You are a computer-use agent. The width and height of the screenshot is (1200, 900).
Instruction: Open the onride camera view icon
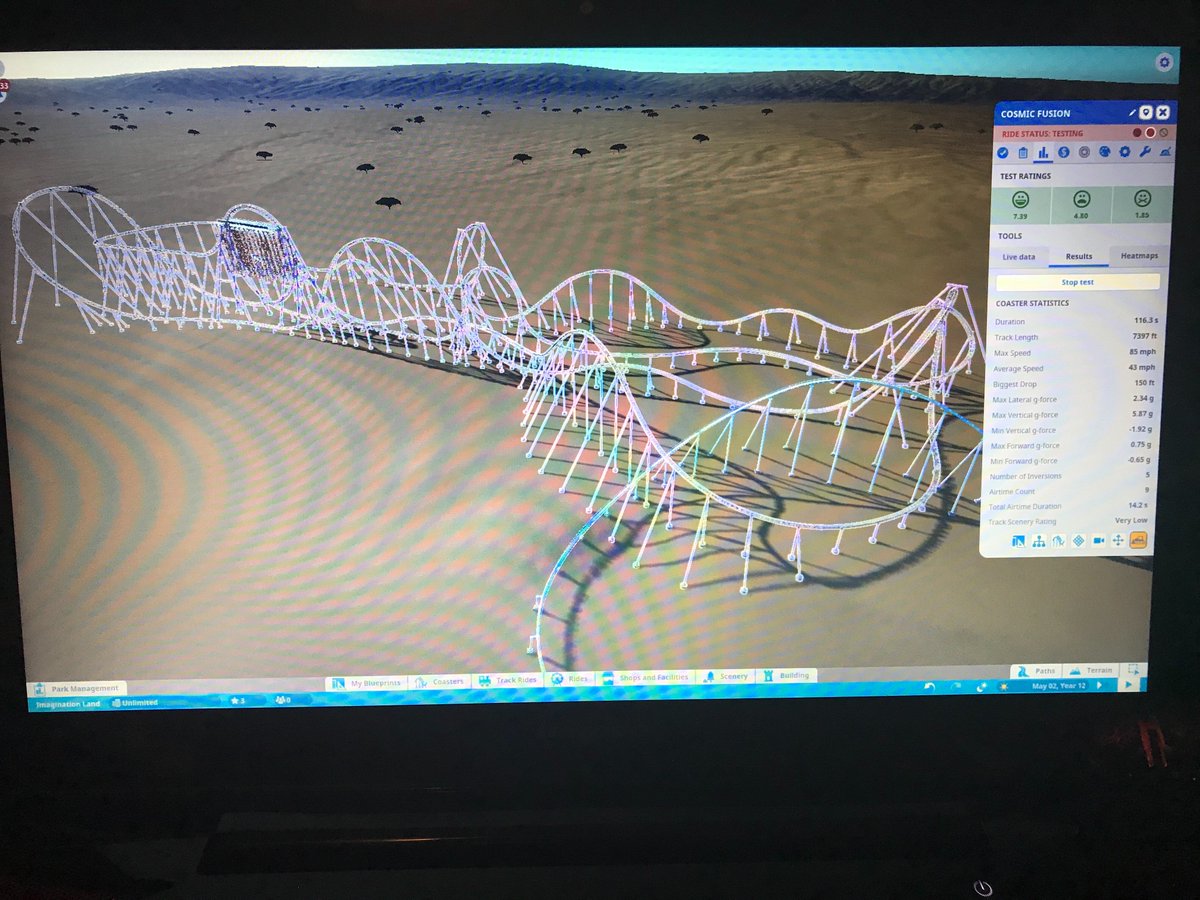tap(1099, 541)
